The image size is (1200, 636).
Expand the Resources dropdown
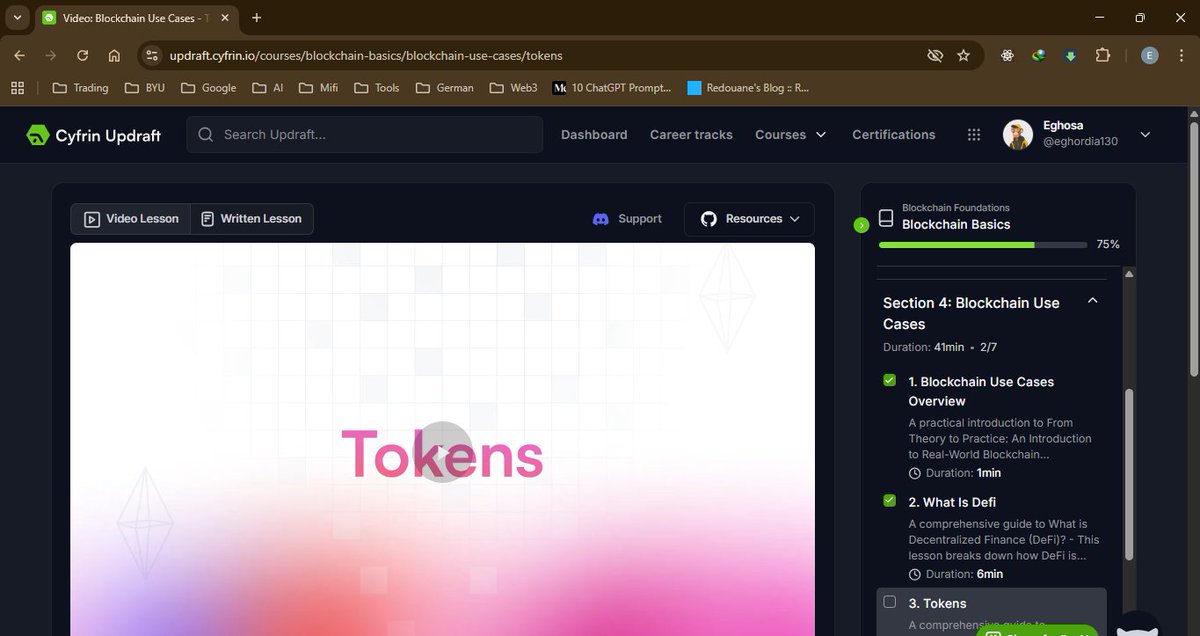pos(749,219)
